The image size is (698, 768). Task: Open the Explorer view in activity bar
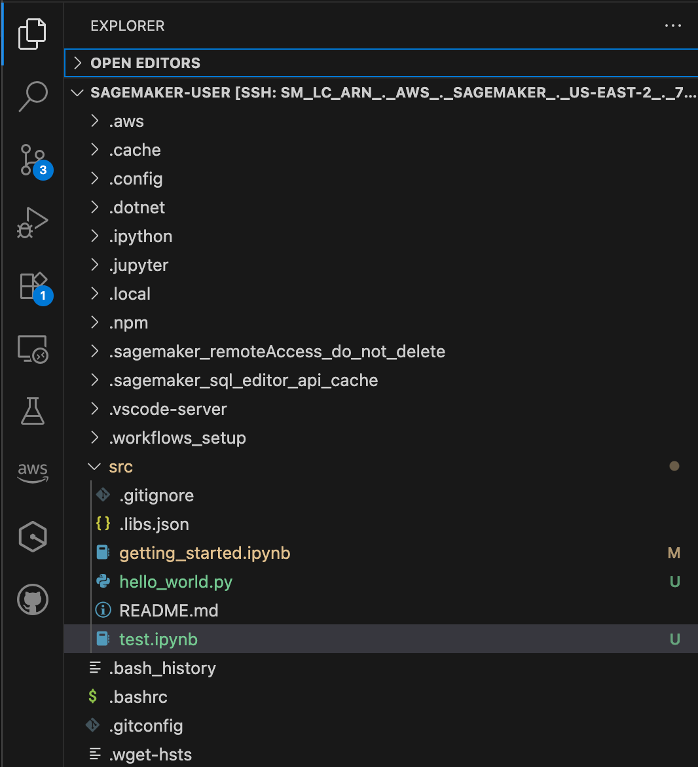point(32,33)
